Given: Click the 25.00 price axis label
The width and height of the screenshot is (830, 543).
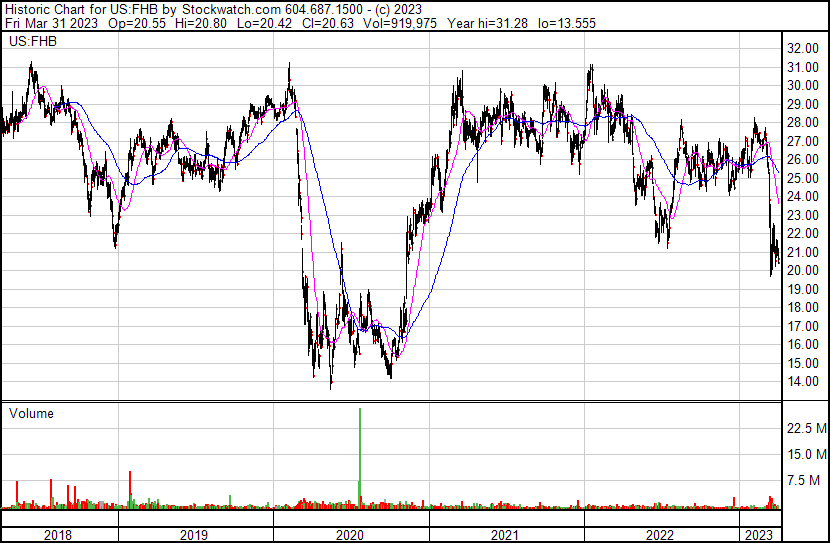Looking at the screenshot, I should pyautogui.click(x=802, y=178).
